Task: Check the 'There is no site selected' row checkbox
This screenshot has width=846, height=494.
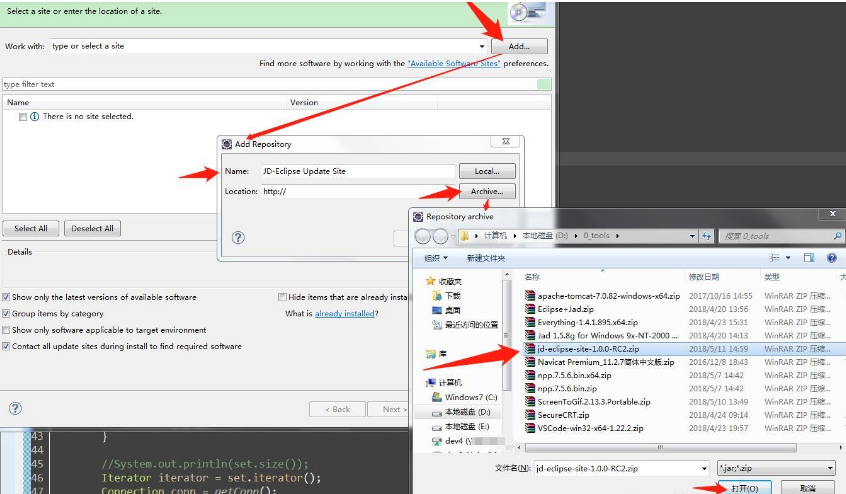Action: pyautogui.click(x=23, y=117)
